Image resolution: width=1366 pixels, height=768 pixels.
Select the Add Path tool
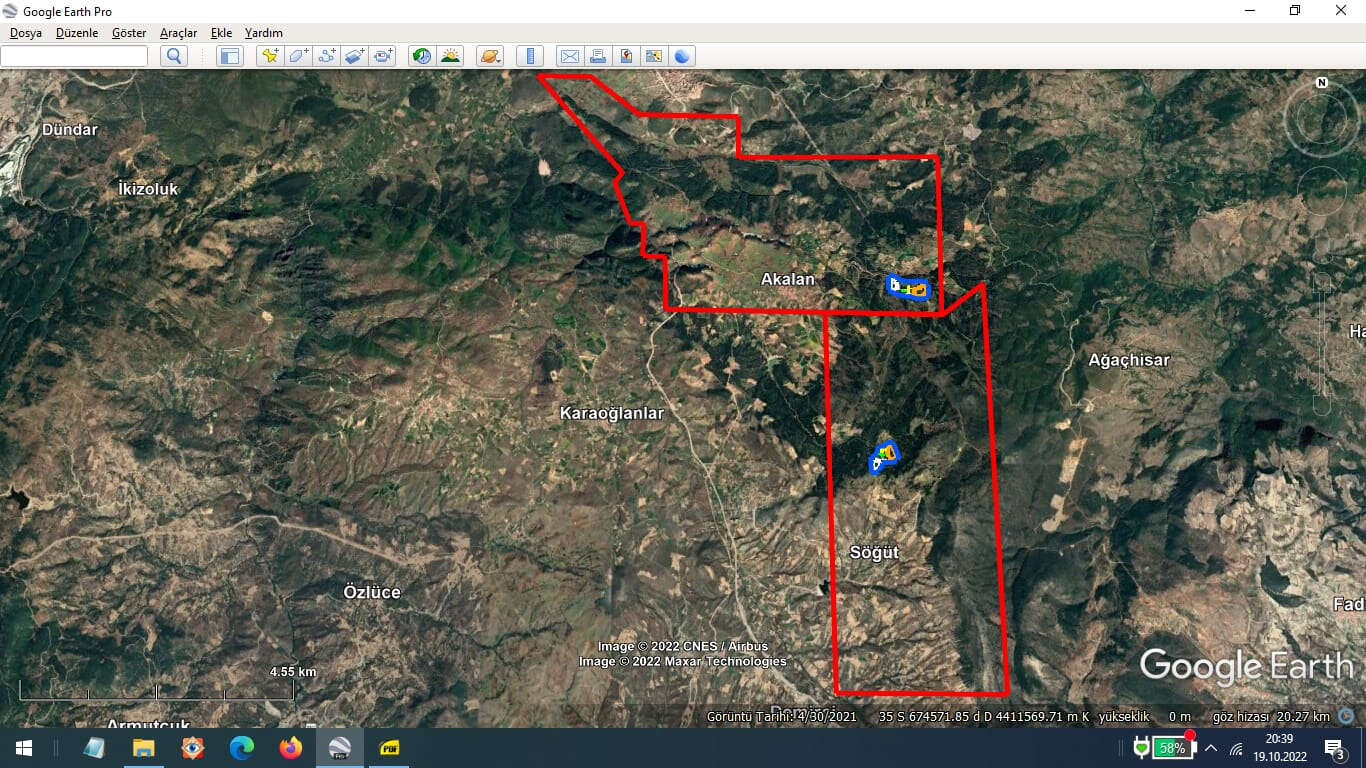[327, 56]
